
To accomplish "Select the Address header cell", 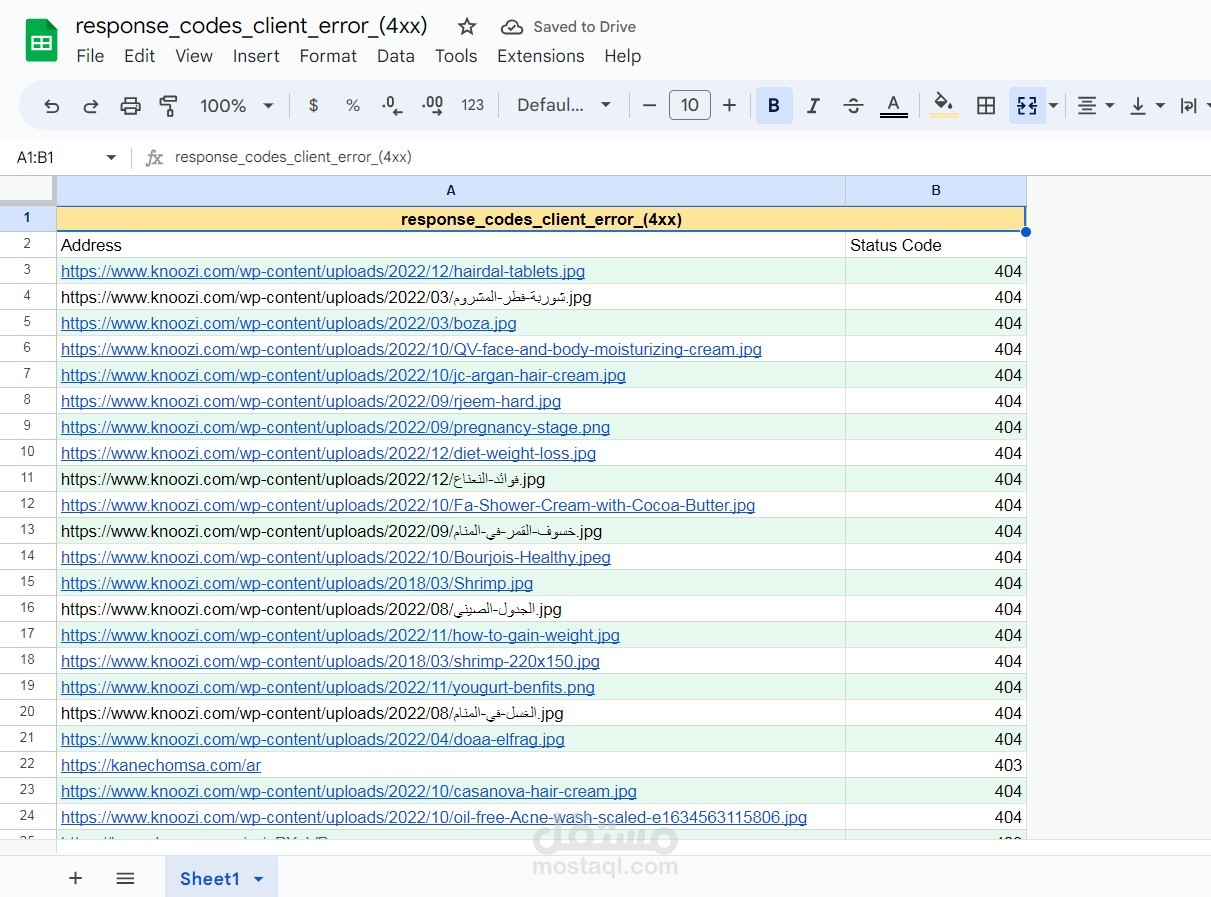I will (x=451, y=245).
